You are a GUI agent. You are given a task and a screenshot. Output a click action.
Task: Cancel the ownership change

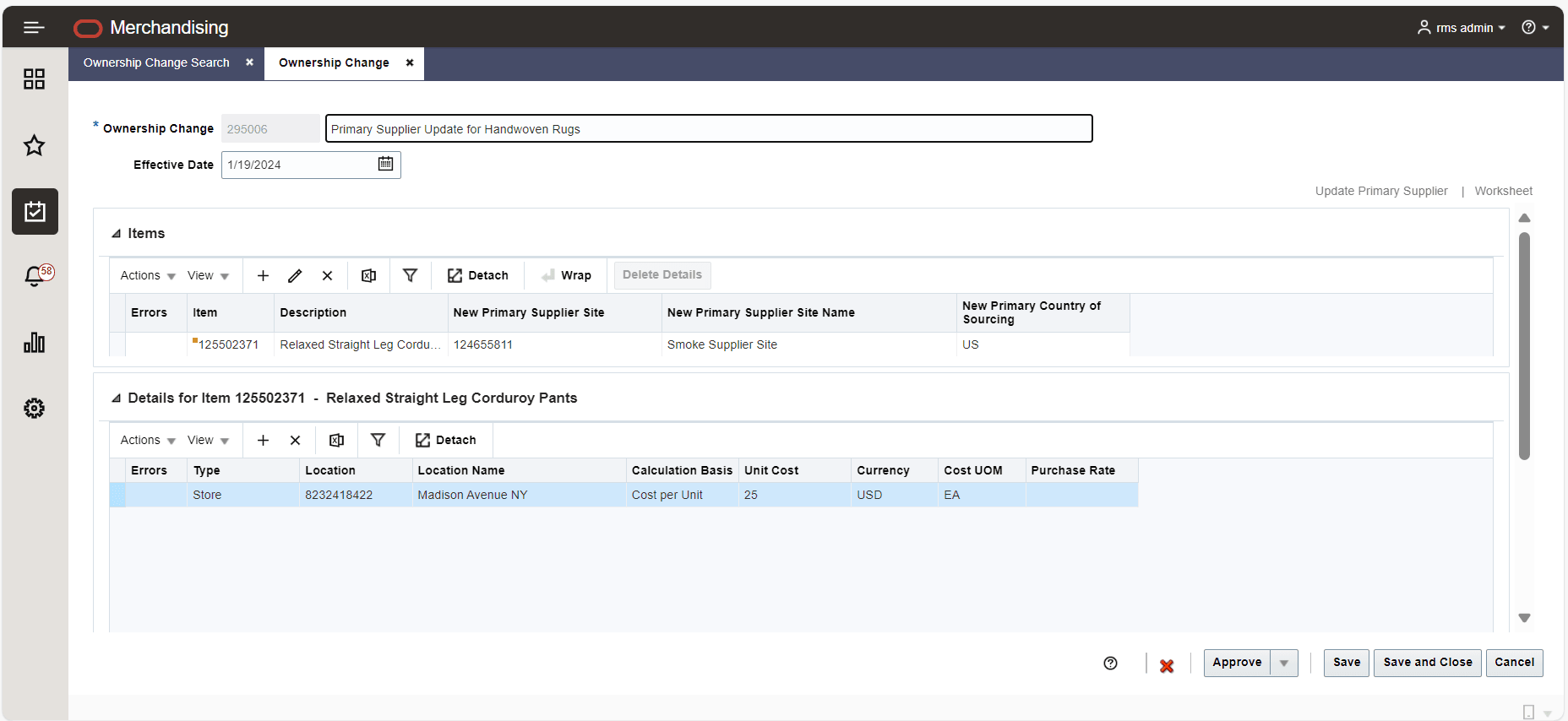click(x=1515, y=663)
